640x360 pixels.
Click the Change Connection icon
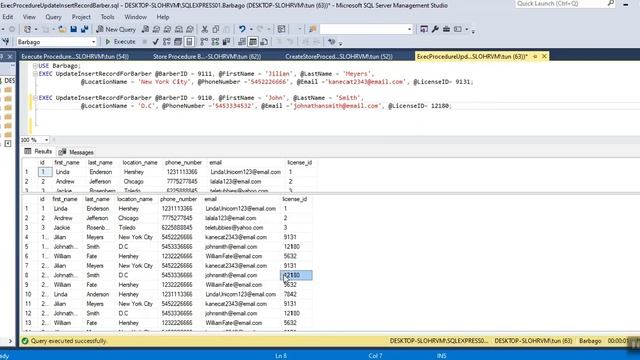[6, 42]
